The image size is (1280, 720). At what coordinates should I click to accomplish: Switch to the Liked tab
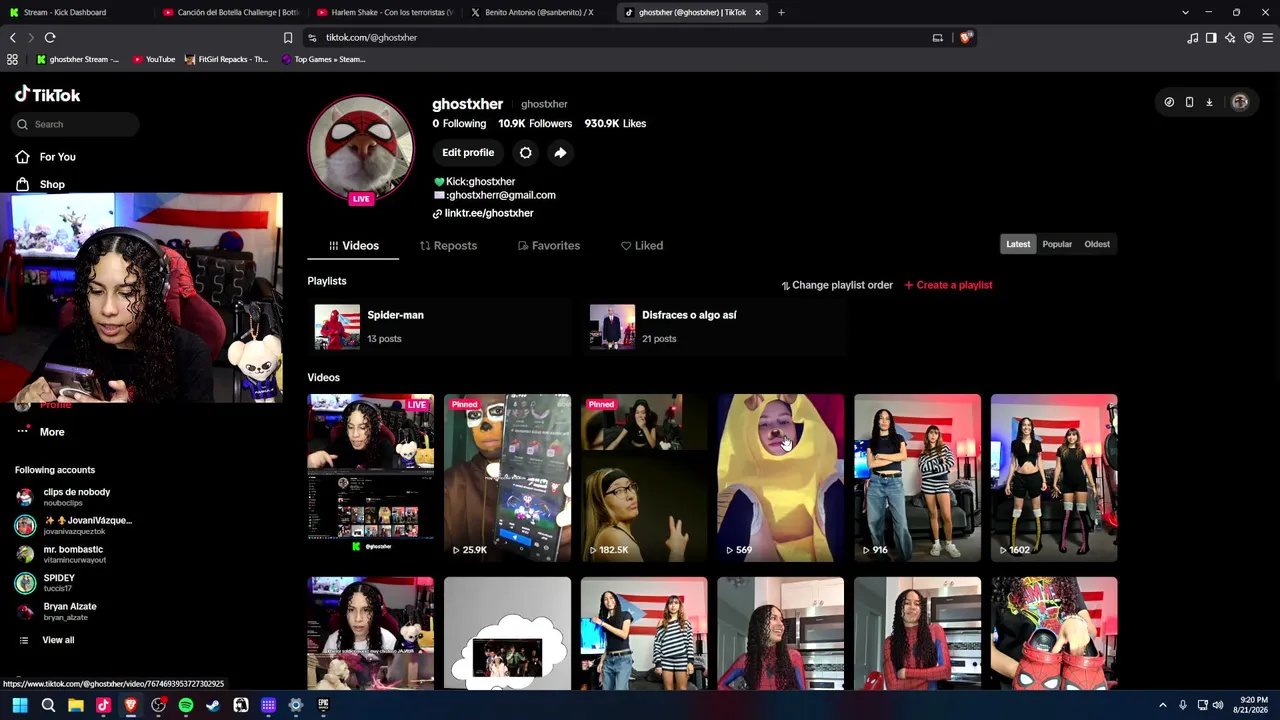[x=642, y=246]
